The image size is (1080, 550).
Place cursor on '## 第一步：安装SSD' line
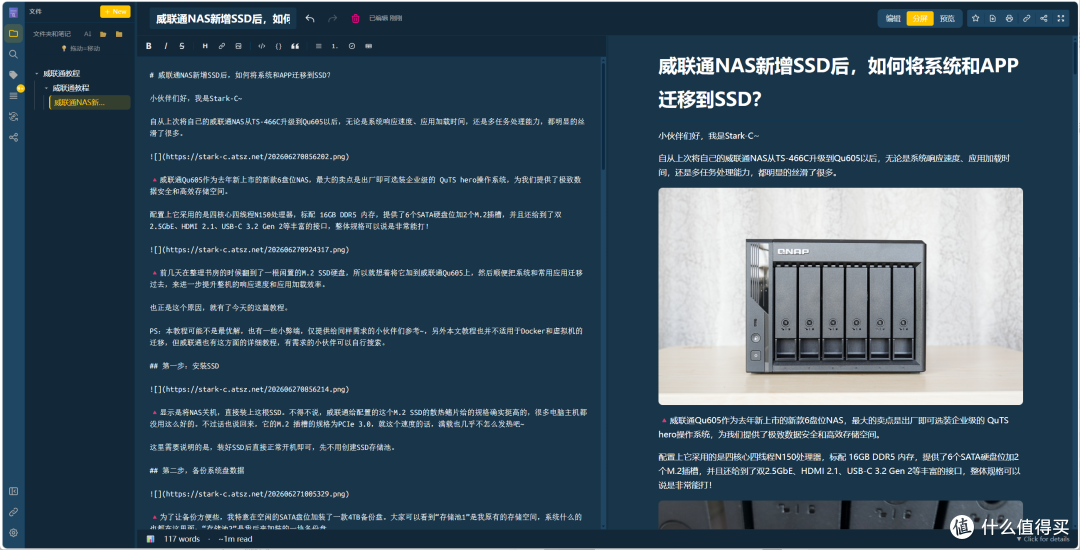[184, 366]
